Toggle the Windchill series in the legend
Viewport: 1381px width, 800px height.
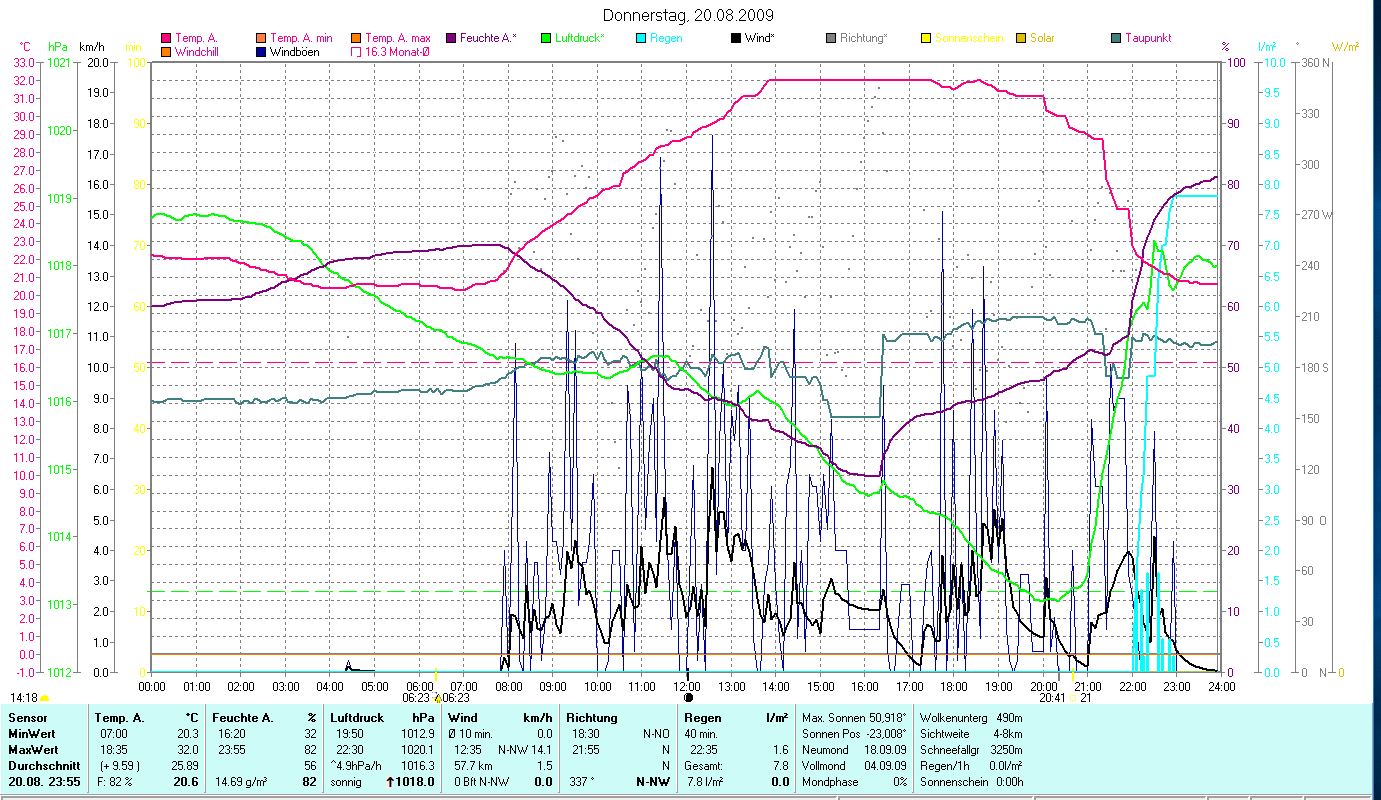coord(166,52)
